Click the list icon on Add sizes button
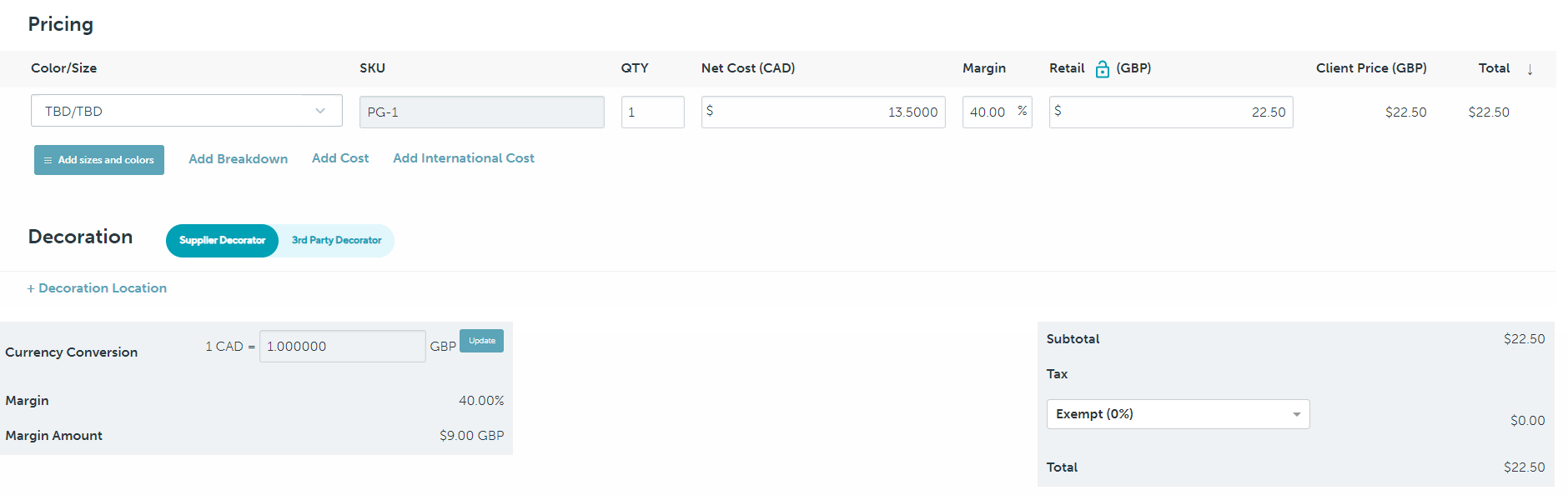Viewport: 1568px width, 495px height. click(x=48, y=160)
